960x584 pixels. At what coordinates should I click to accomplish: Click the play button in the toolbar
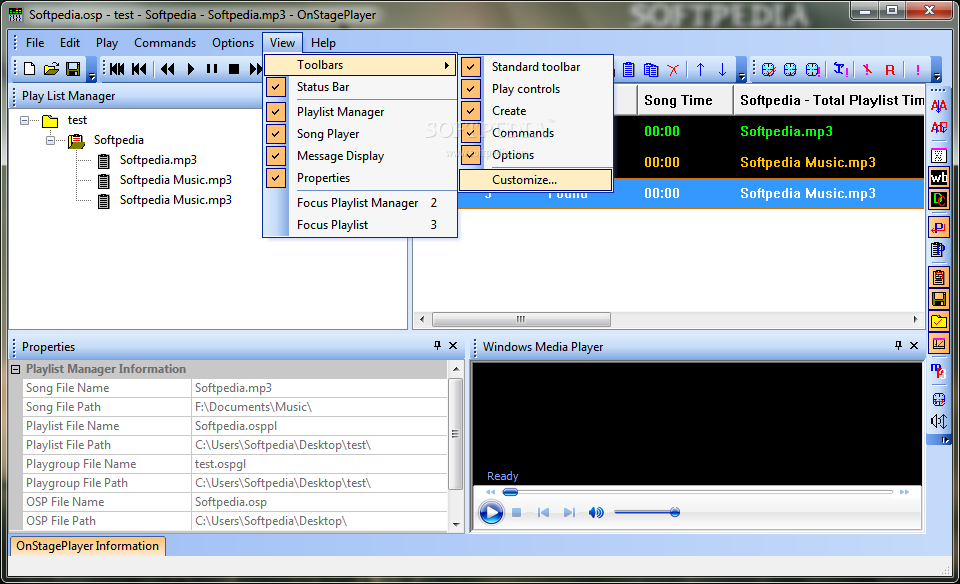(x=190, y=69)
